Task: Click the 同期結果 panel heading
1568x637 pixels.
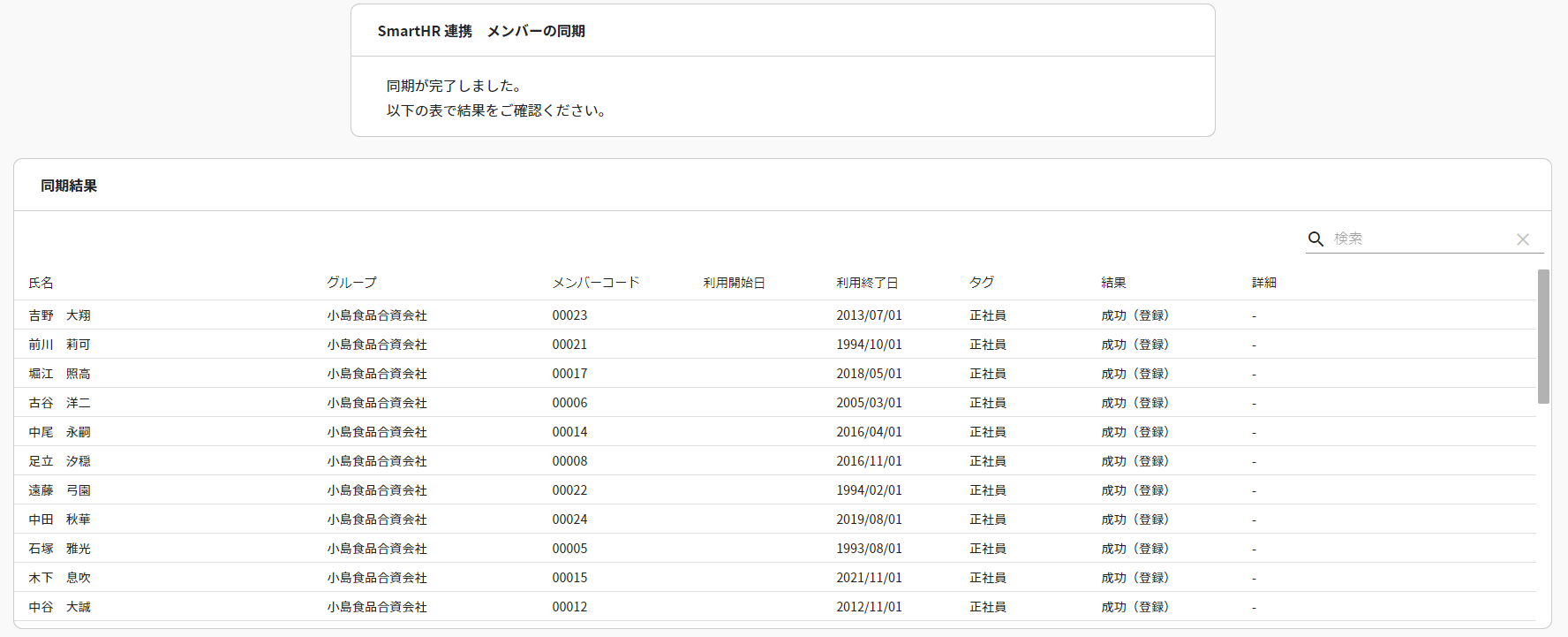Action: 69,186
